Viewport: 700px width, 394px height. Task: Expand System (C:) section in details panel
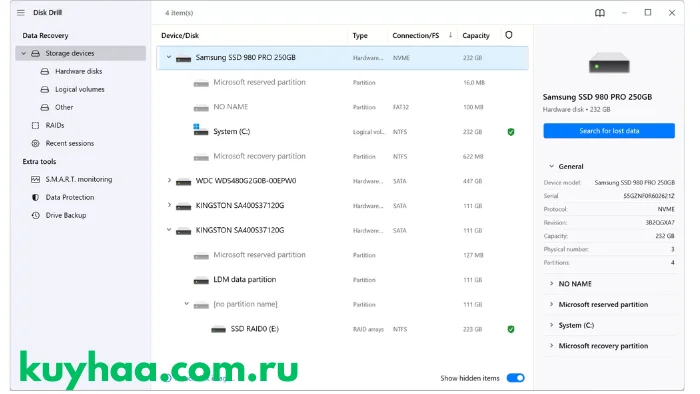pyautogui.click(x=551, y=325)
